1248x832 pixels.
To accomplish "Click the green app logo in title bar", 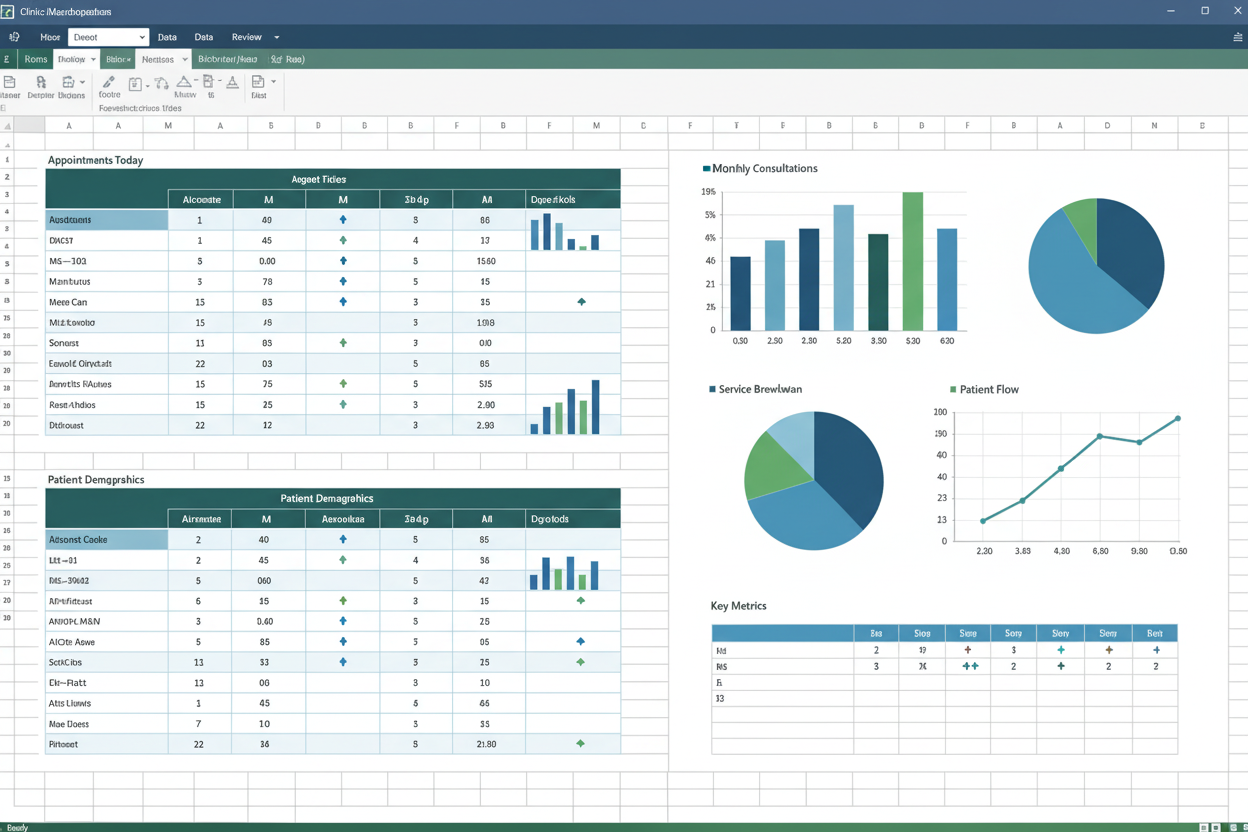I will click(x=8, y=11).
